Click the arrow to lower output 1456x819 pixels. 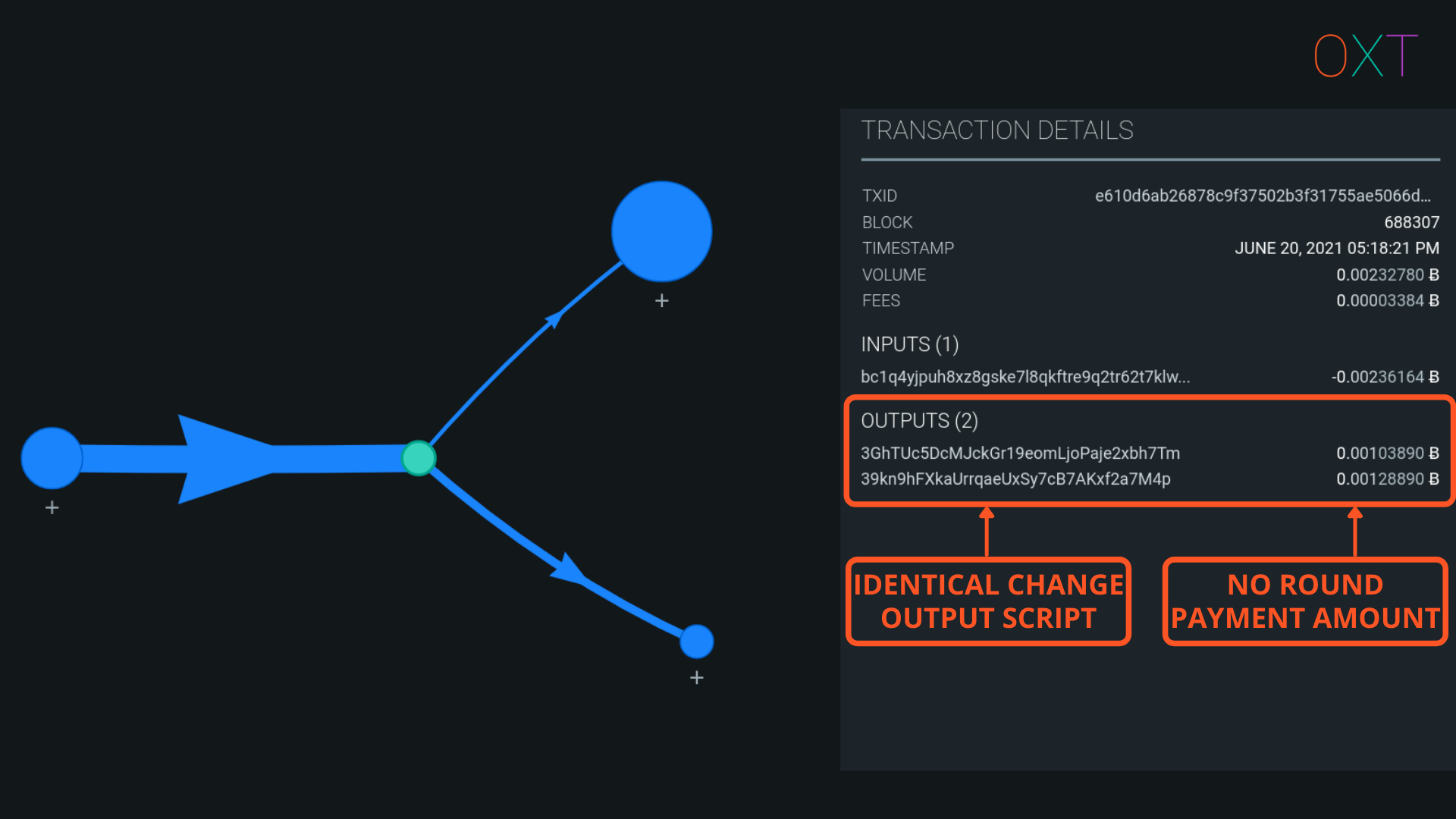(x=554, y=555)
